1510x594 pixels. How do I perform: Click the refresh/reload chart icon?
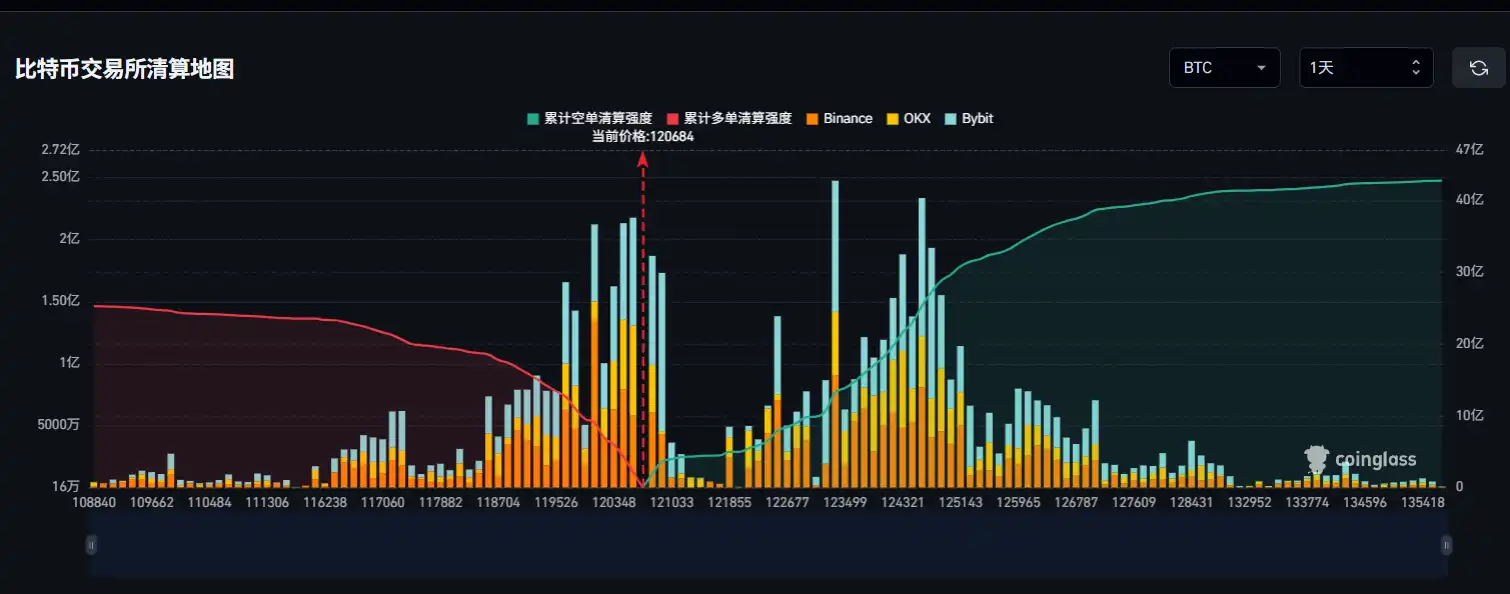click(x=1479, y=67)
